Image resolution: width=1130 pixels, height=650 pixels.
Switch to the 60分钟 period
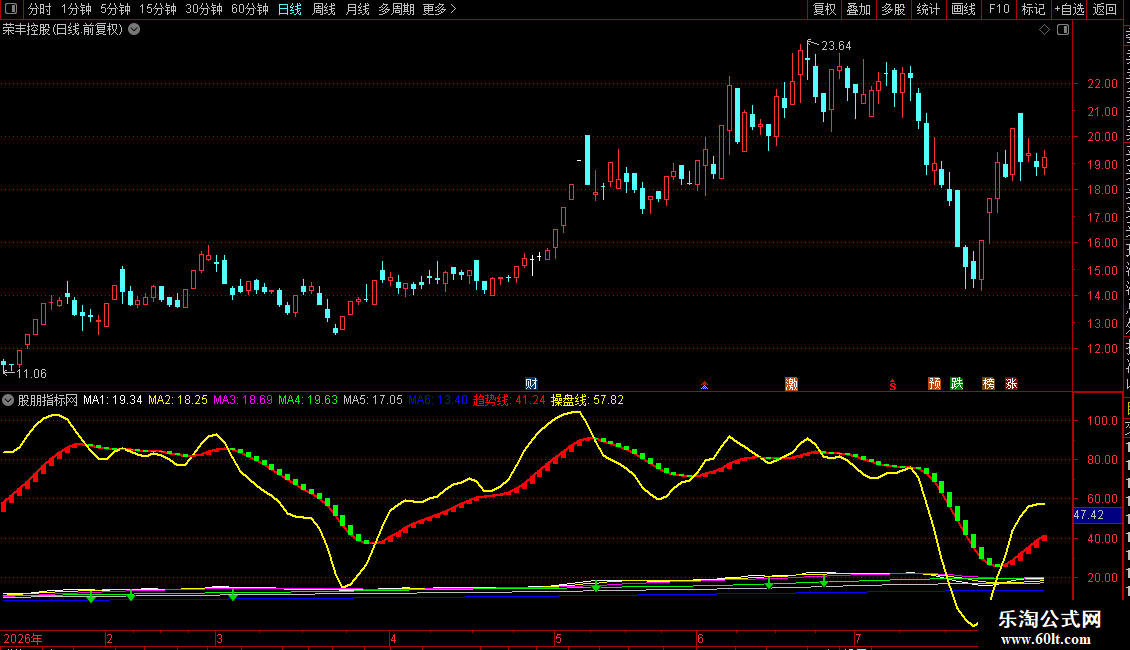(x=249, y=9)
